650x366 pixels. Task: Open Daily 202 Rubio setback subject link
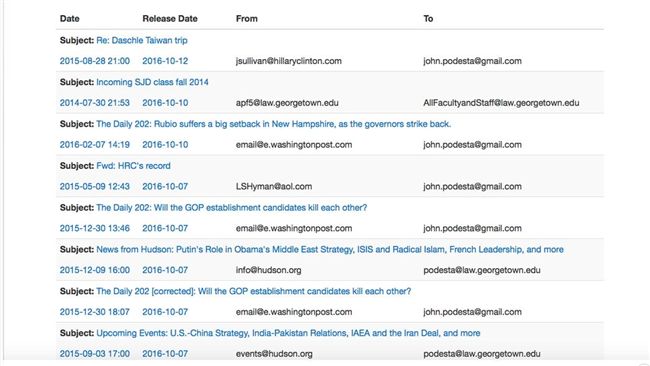[x=274, y=124]
